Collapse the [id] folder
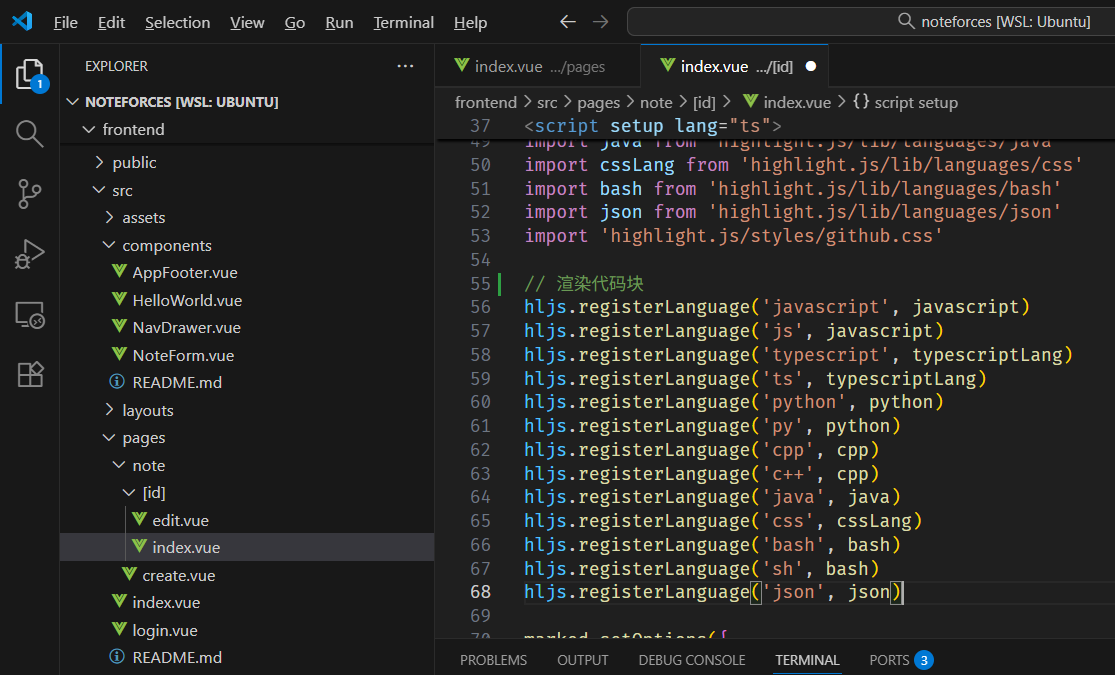1115x675 pixels. click(x=154, y=493)
